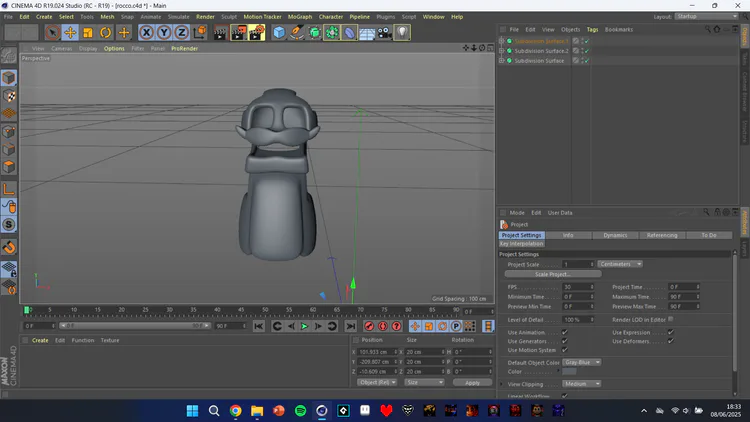Viewport: 750px width, 422px height.
Task: Toggle the X axis lock
Action: click(146, 33)
